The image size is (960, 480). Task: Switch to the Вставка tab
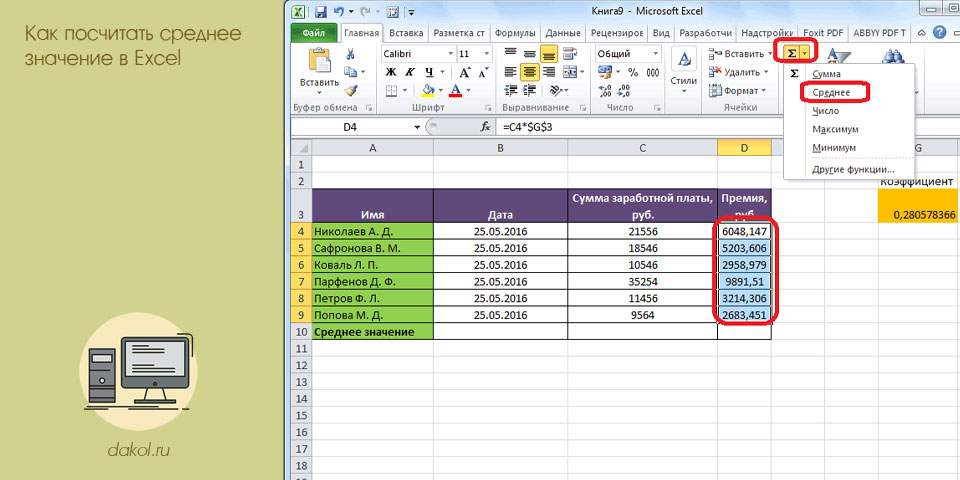(407, 32)
